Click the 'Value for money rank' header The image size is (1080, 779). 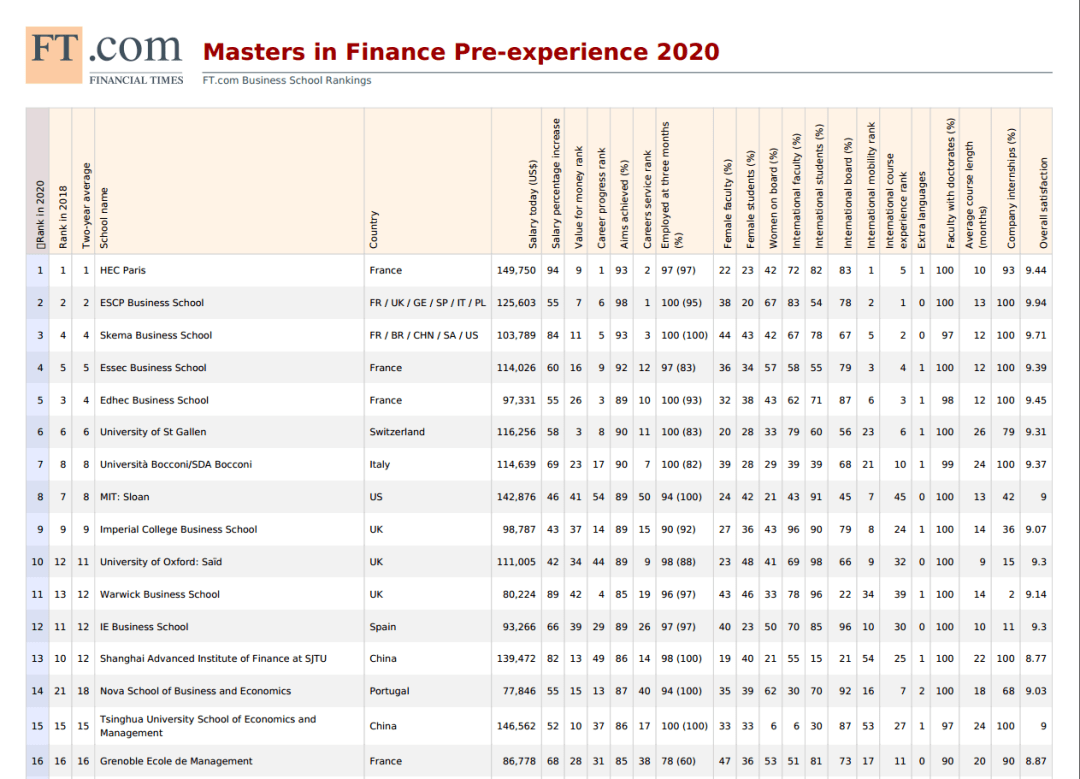[579, 197]
